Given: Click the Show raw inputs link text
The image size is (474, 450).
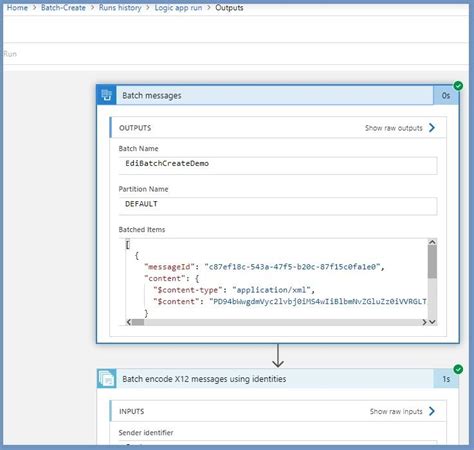Looking at the screenshot, I should pyautogui.click(x=396, y=411).
